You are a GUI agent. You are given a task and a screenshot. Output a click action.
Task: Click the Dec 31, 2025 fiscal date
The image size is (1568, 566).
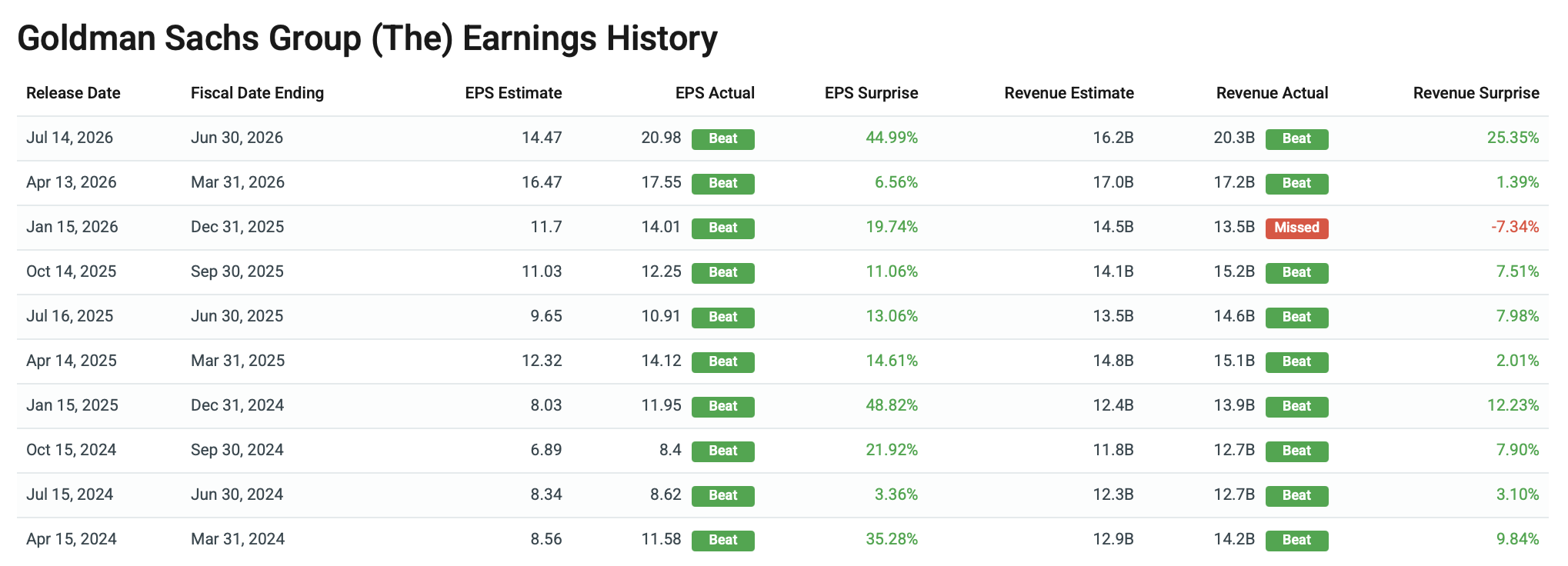click(x=237, y=227)
